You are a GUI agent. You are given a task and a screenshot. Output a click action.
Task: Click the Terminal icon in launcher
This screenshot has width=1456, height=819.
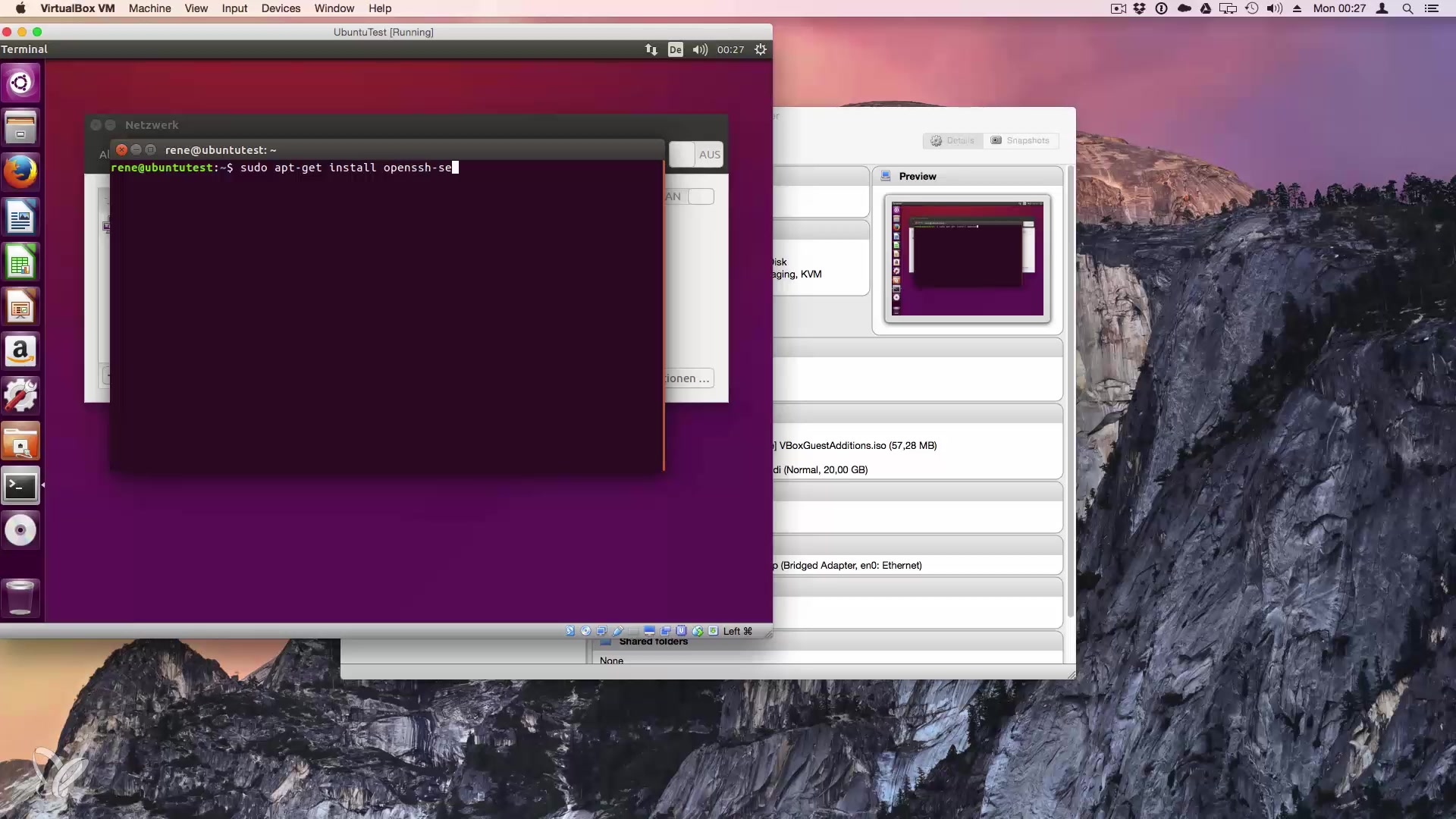(x=20, y=486)
